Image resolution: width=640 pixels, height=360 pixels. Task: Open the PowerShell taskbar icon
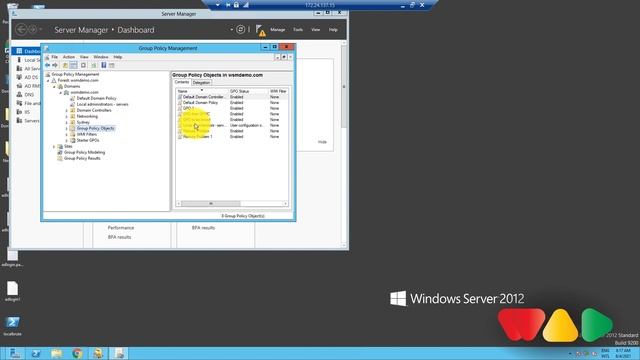(x=36, y=353)
